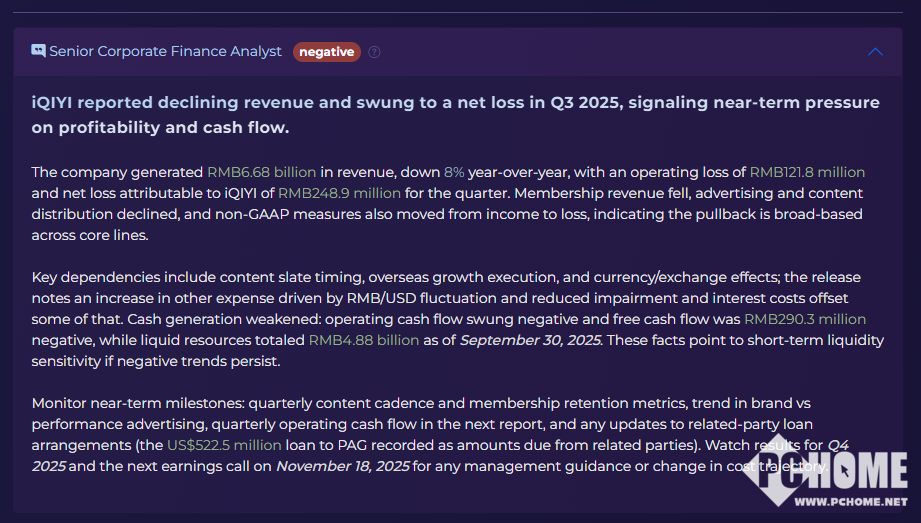
Task: Click the RMB290.3 million free cash flow
Action: tap(805, 319)
